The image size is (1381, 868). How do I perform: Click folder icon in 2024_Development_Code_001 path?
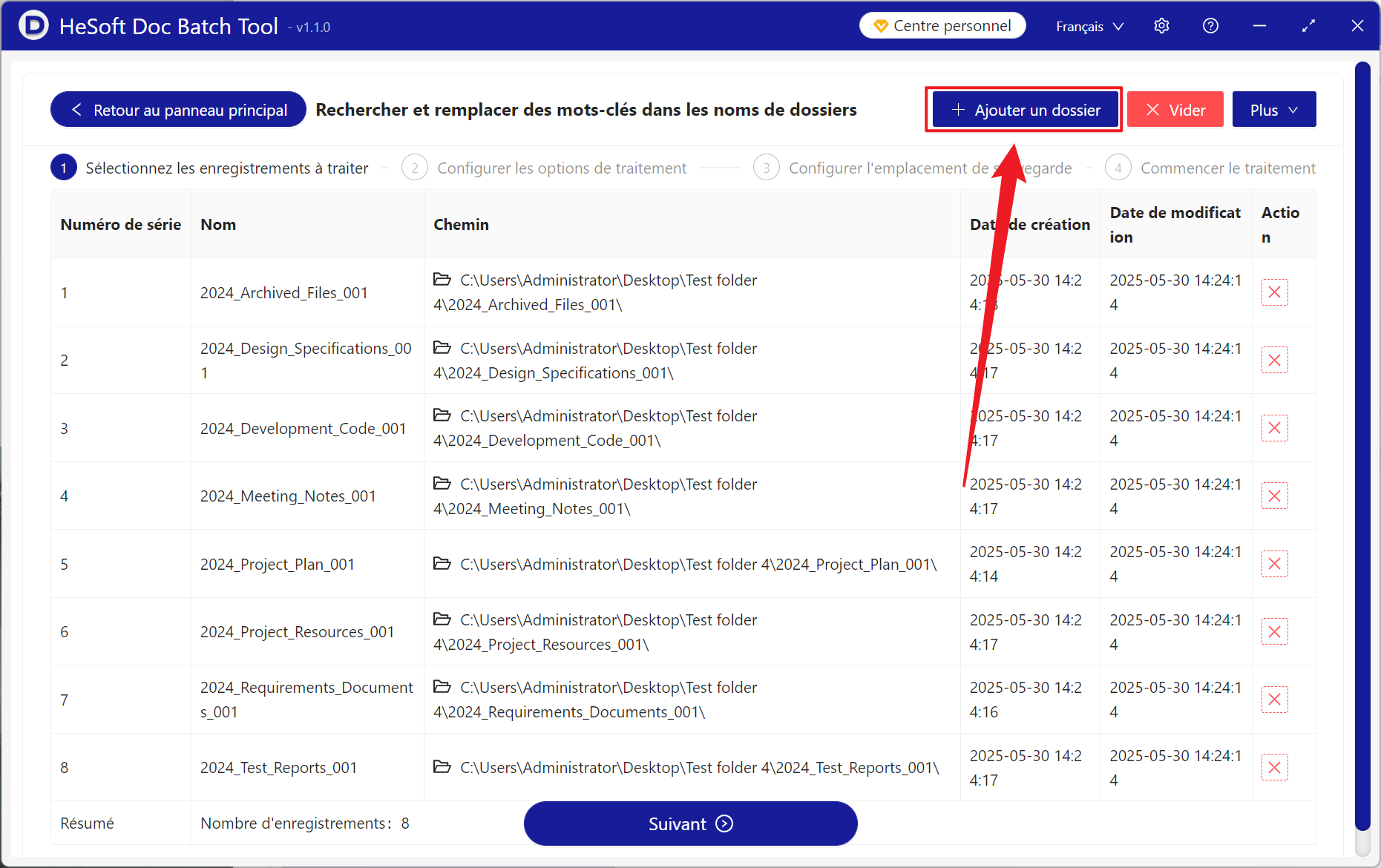point(442,415)
